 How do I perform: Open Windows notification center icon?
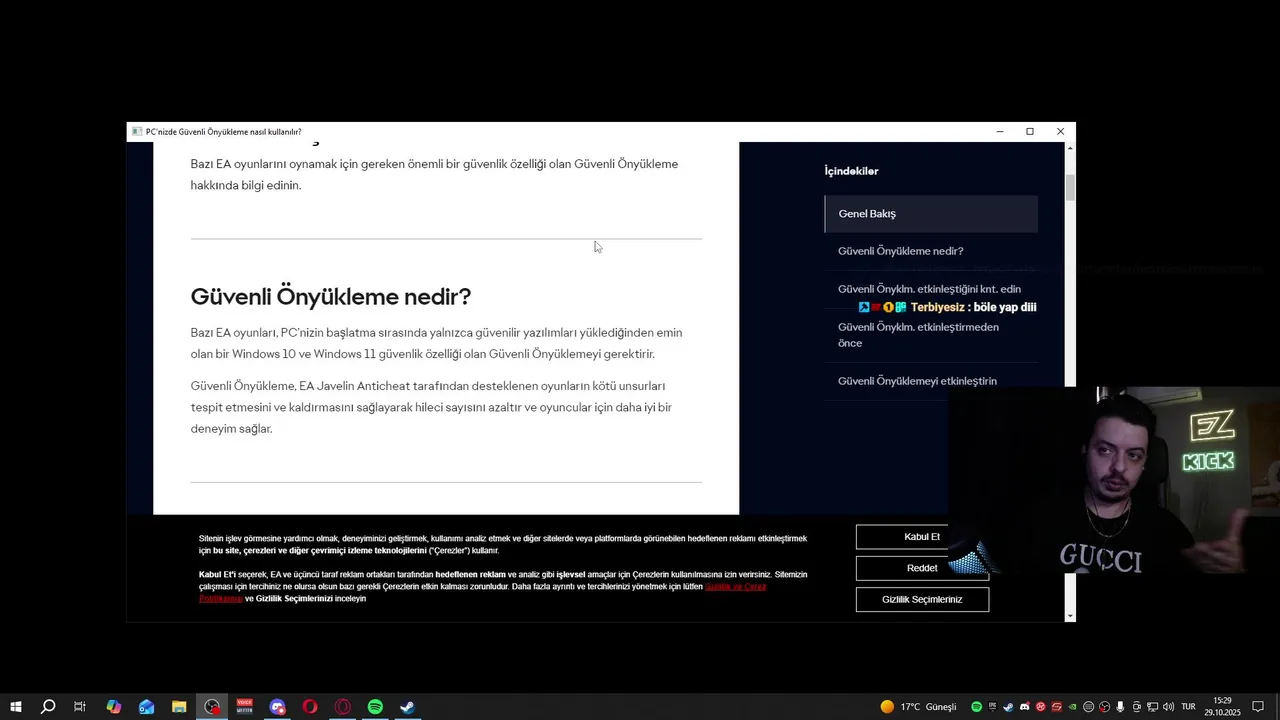tap(1258, 707)
